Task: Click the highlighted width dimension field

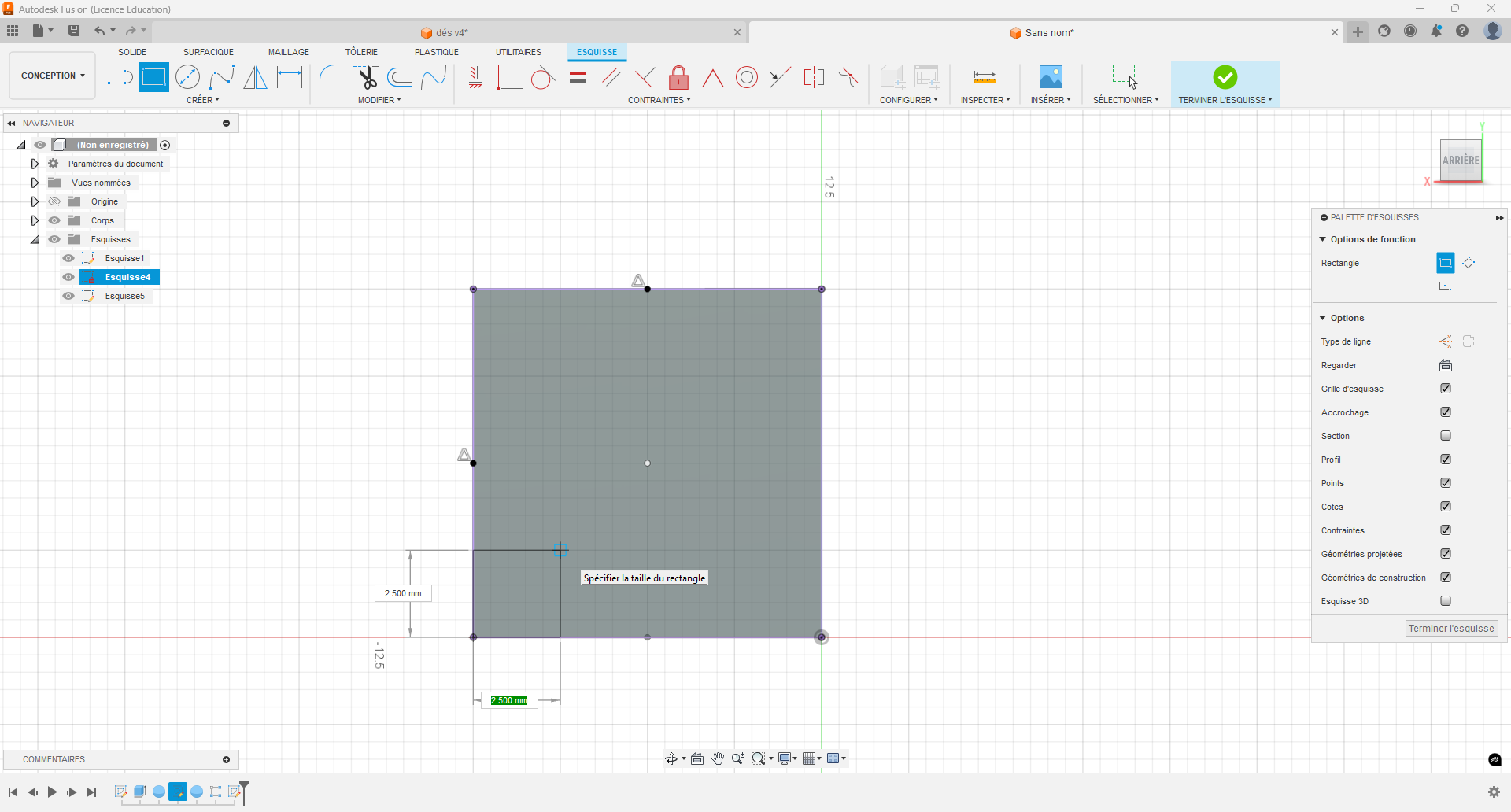Action: pos(509,700)
